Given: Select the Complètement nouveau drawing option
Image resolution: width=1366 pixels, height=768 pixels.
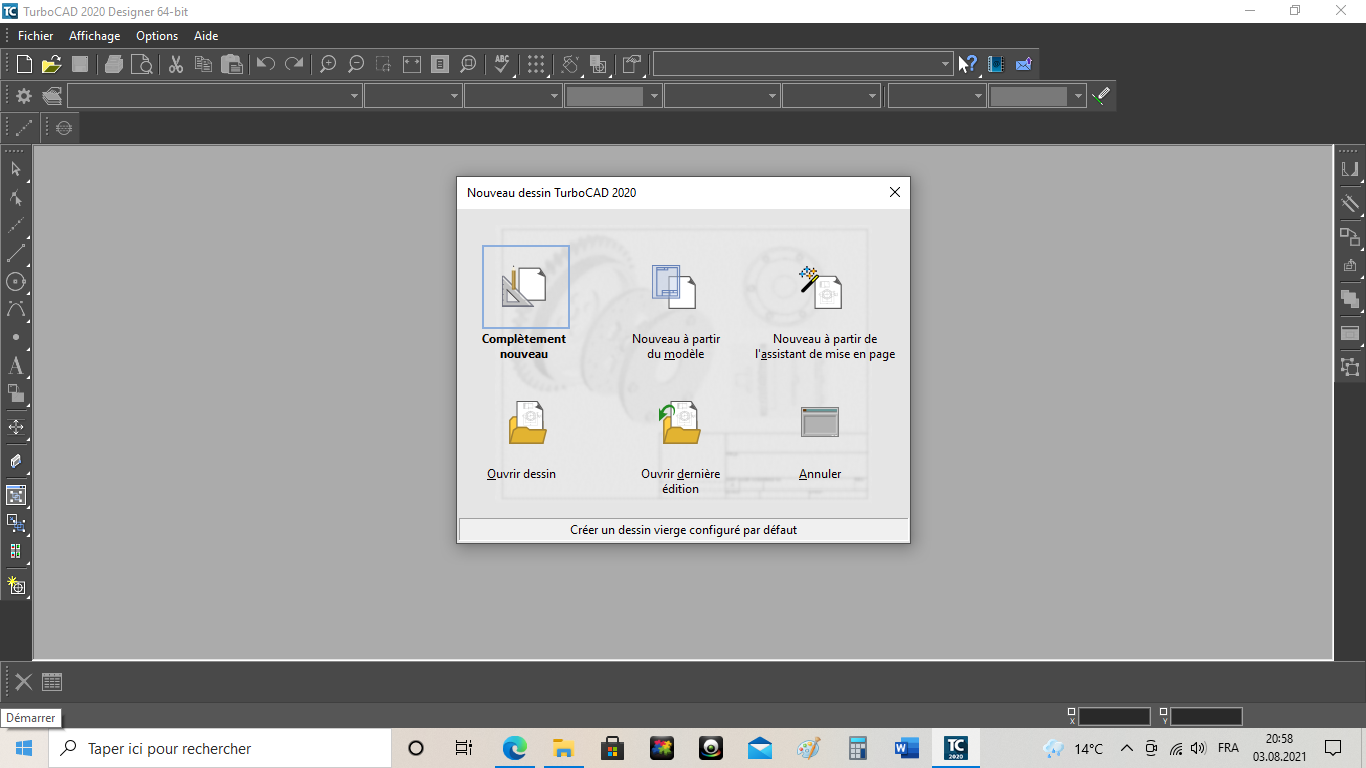Looking at the screenshot, I should click(525, 288).
